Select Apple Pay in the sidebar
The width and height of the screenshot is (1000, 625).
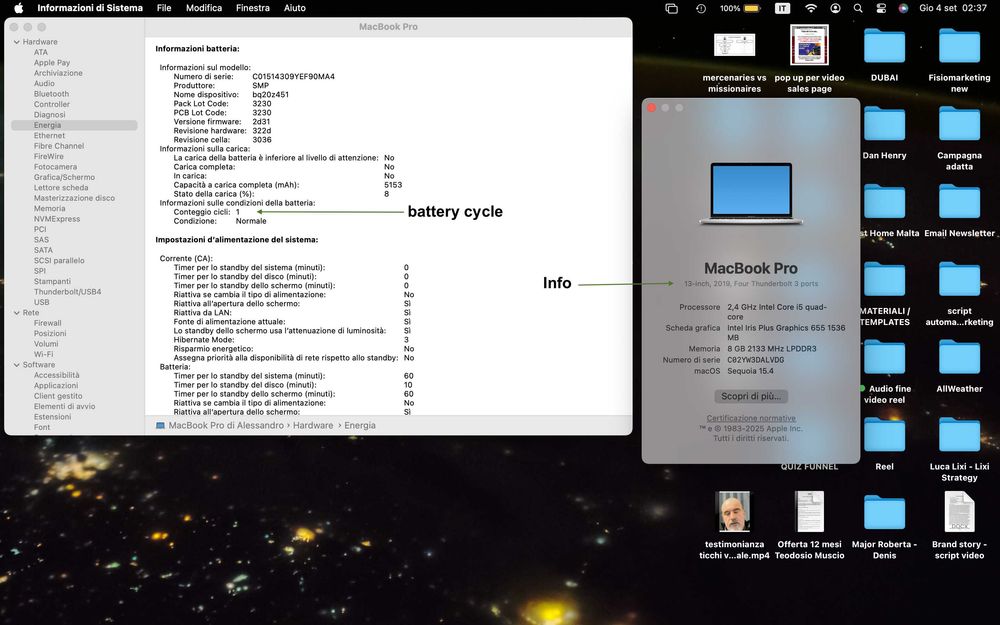coord(52,63)
